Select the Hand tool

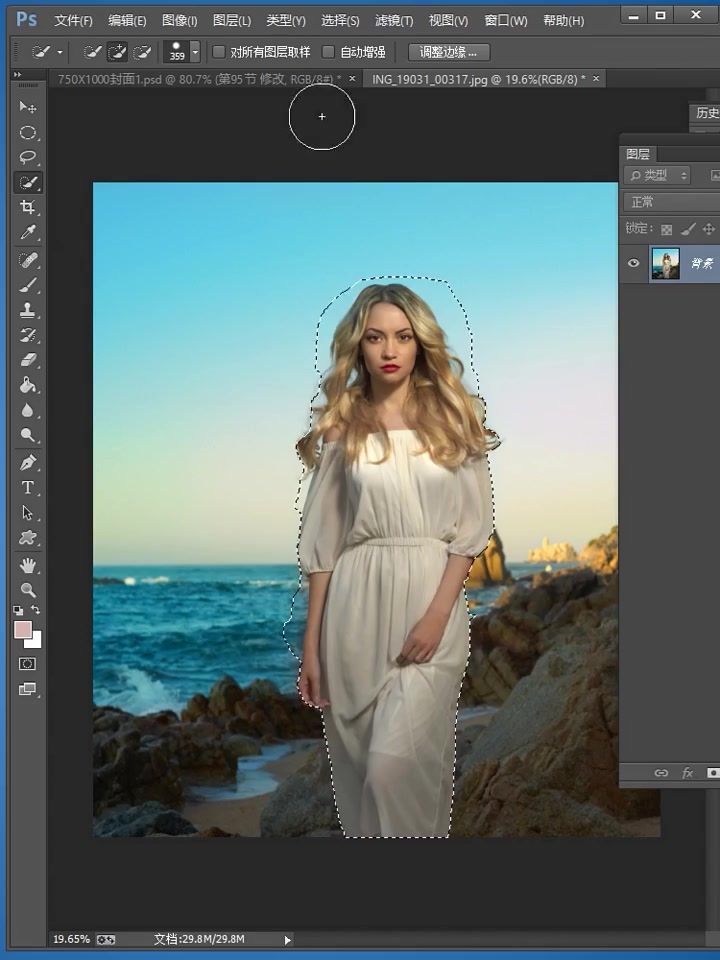click(x=28, y=565)
